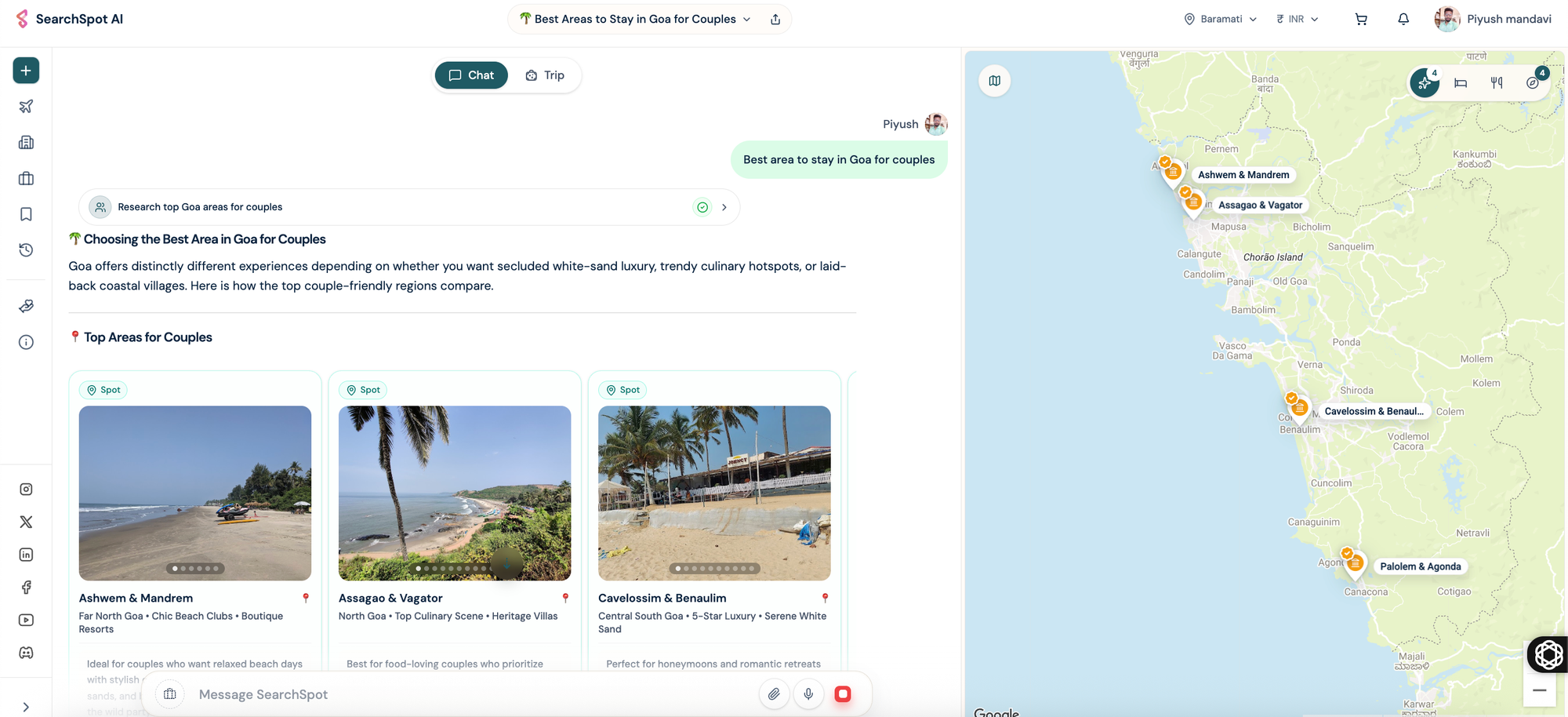Open the bookmarks sidebar icon
This screenshot has height=717, width=1568.
click(26, 214)
